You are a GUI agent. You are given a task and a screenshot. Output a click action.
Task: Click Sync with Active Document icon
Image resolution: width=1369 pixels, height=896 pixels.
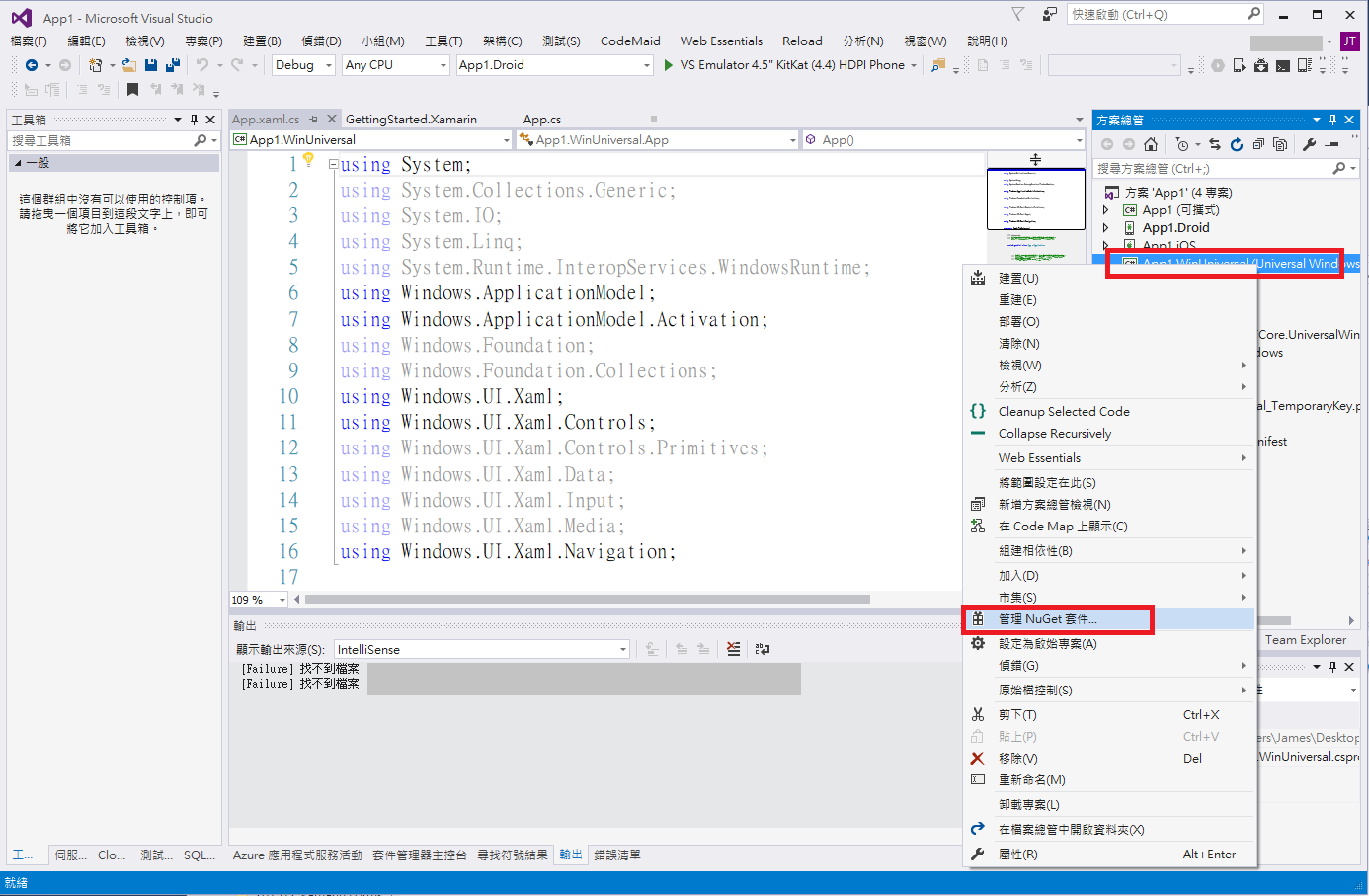coord(1215,144)
